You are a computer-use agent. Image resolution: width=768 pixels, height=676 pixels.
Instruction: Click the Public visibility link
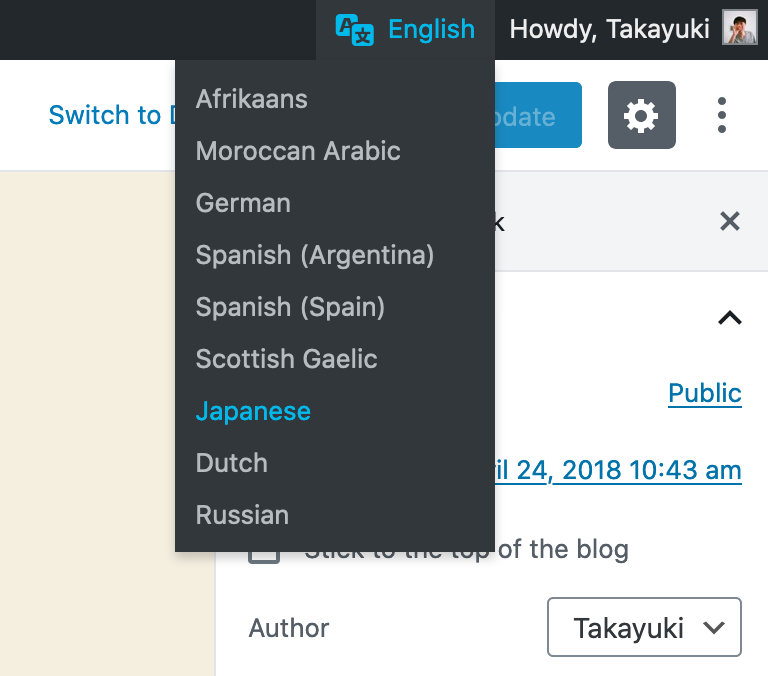[704, 393]
